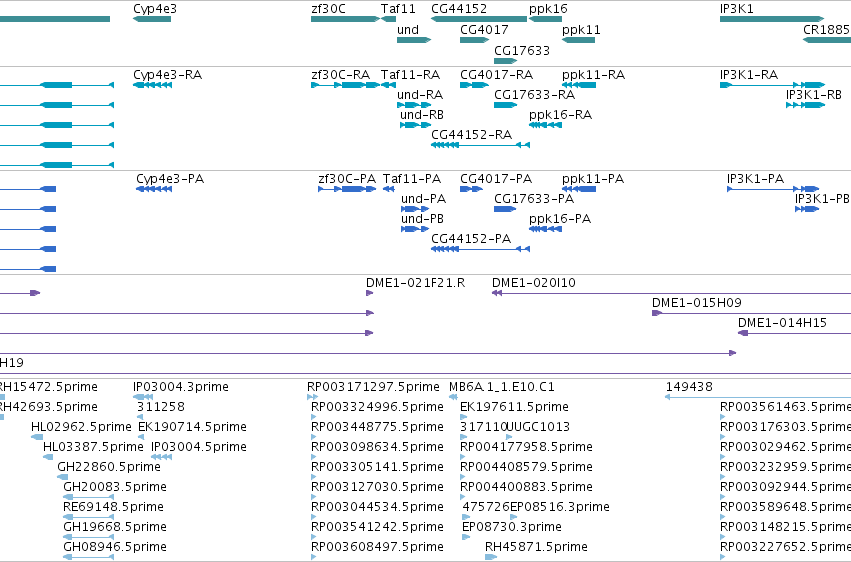Select the GH22860.5prime EST label
Screen dimensions: 851x562
(109, 468)
